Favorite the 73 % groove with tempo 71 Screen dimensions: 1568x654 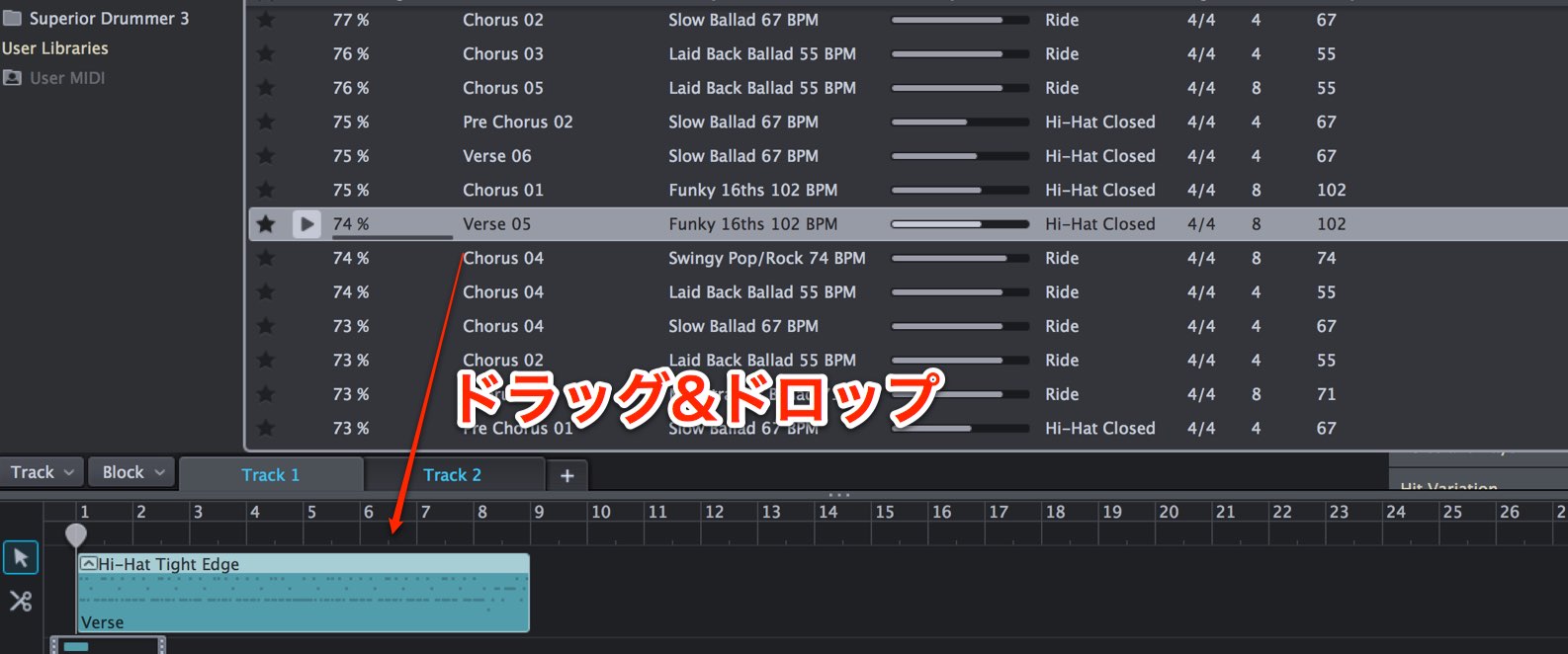(x=266, y=394)
